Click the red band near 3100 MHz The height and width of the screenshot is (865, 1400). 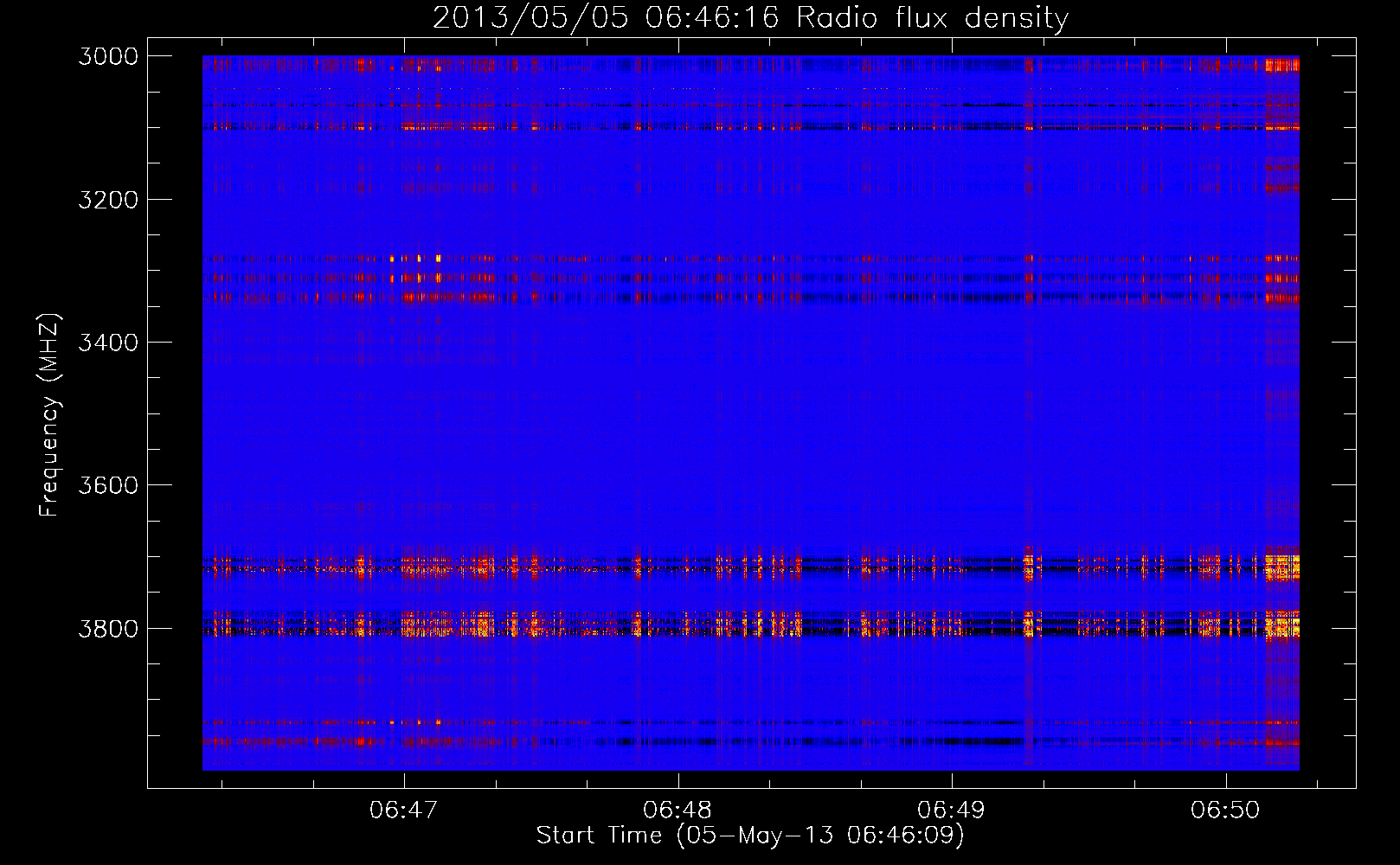point(750,126)
